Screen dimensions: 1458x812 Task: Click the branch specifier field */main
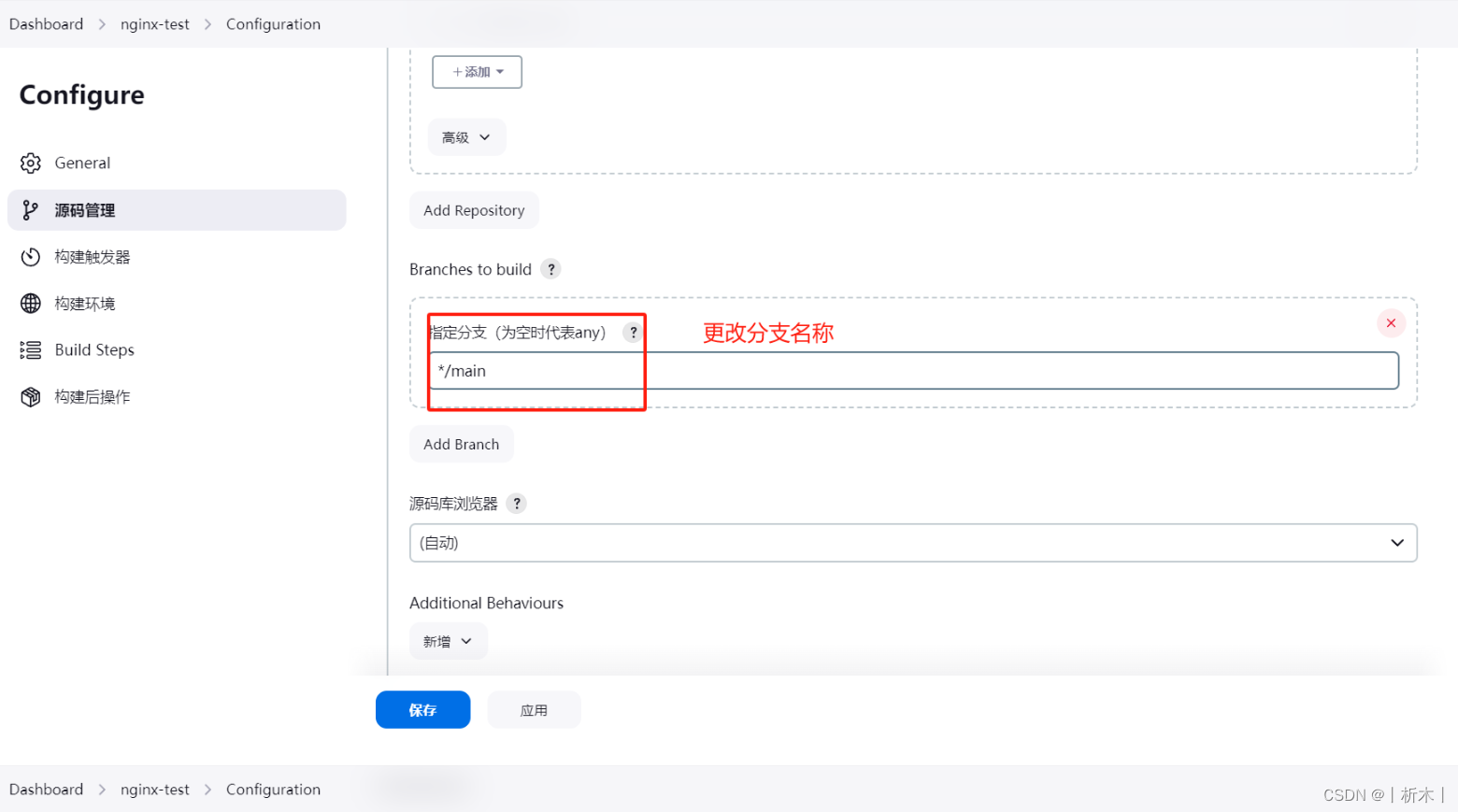[913, 371]
